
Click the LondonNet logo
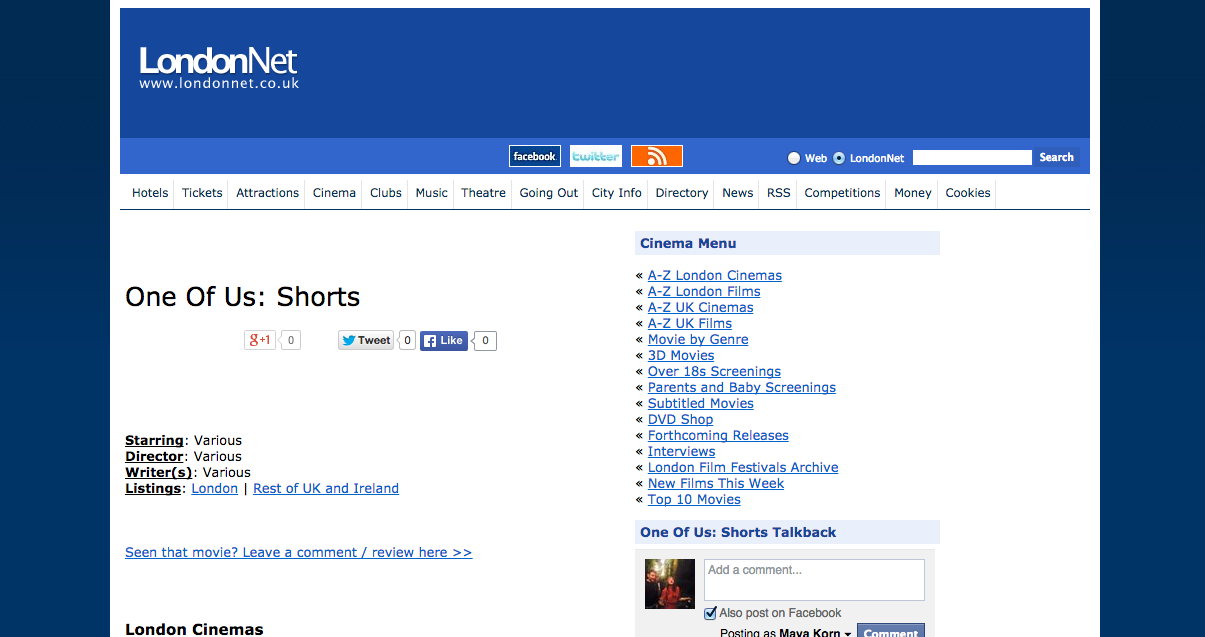[219, 68]
